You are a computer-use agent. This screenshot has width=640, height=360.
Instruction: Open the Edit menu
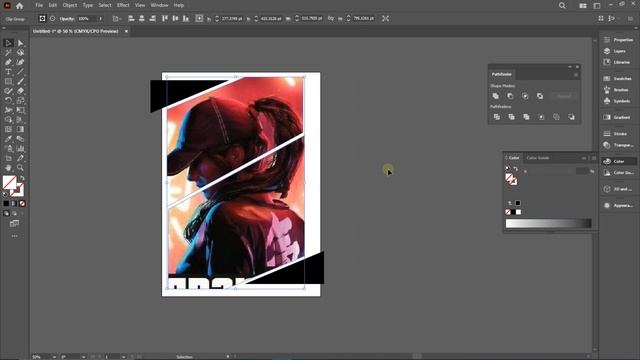click(53, 5)
